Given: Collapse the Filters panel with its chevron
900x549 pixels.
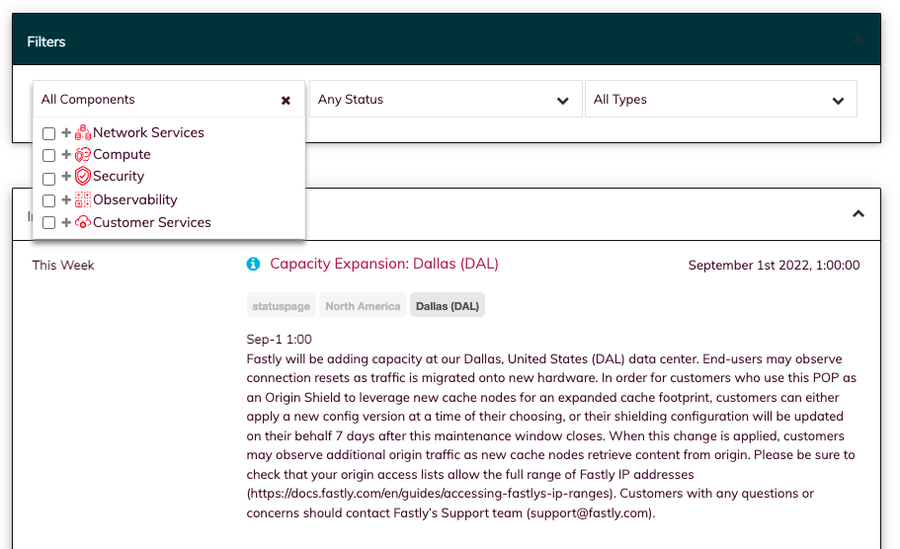Looking at the screenshot, I should tap(858, 40).
